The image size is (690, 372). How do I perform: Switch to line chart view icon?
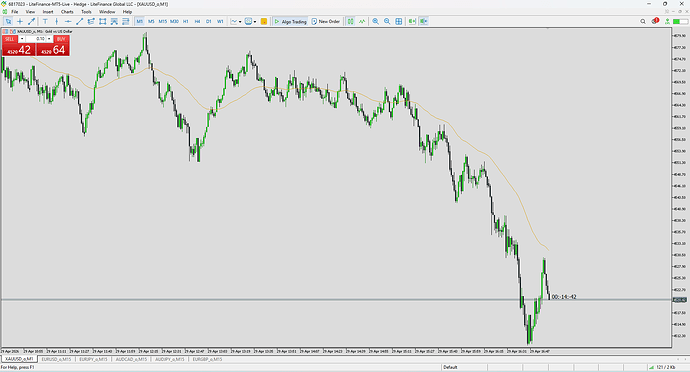point(362,21)
